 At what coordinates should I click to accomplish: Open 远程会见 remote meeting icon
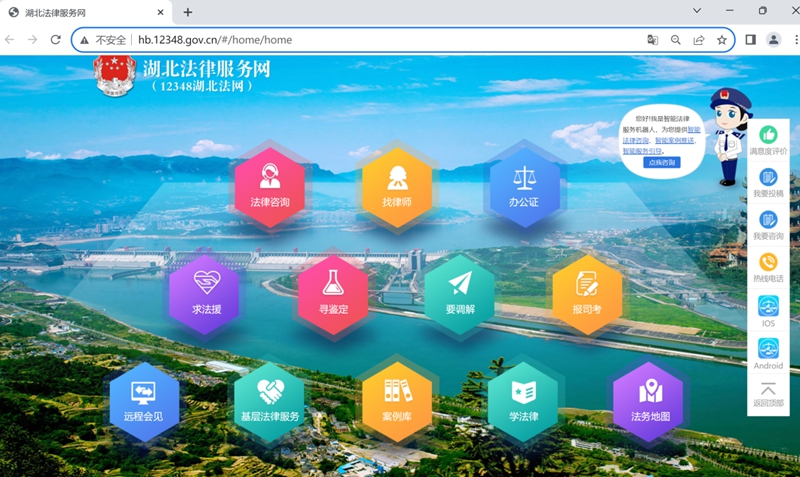pyautogui.click(x=143, y=399)
